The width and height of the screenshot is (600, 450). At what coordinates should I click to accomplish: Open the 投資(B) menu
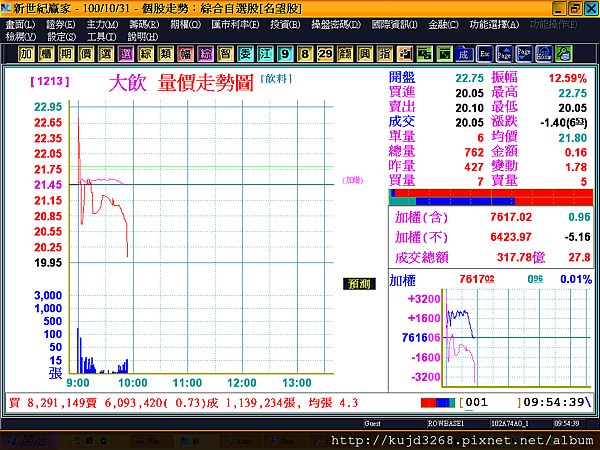[285, 24]
